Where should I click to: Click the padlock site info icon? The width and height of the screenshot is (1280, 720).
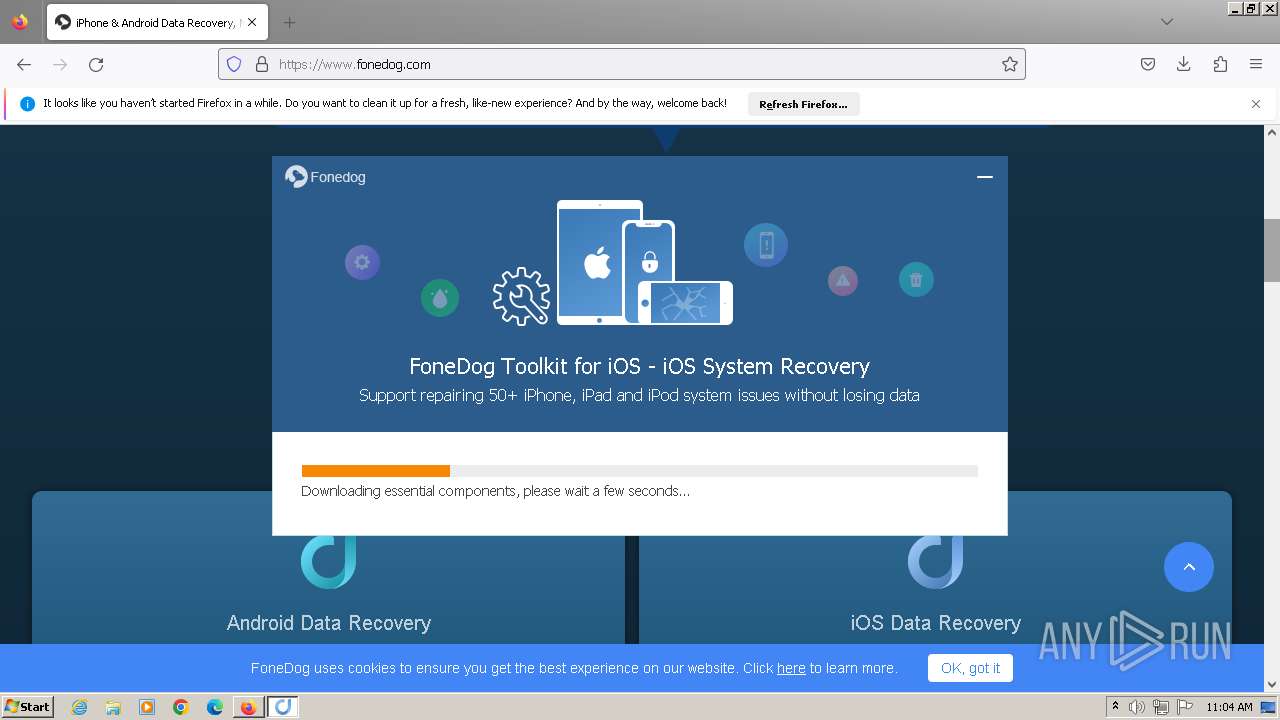(262, 64)
